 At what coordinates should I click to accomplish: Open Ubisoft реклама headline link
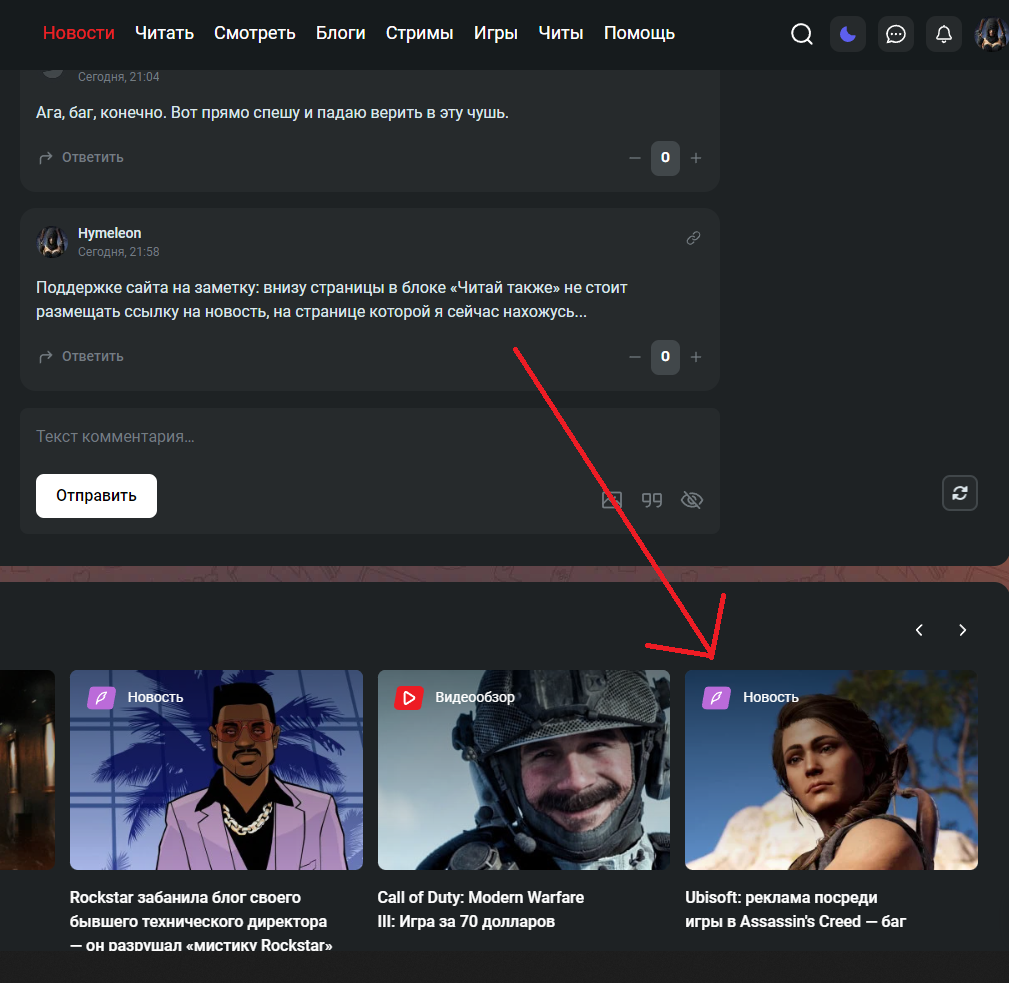coord(795,909)
